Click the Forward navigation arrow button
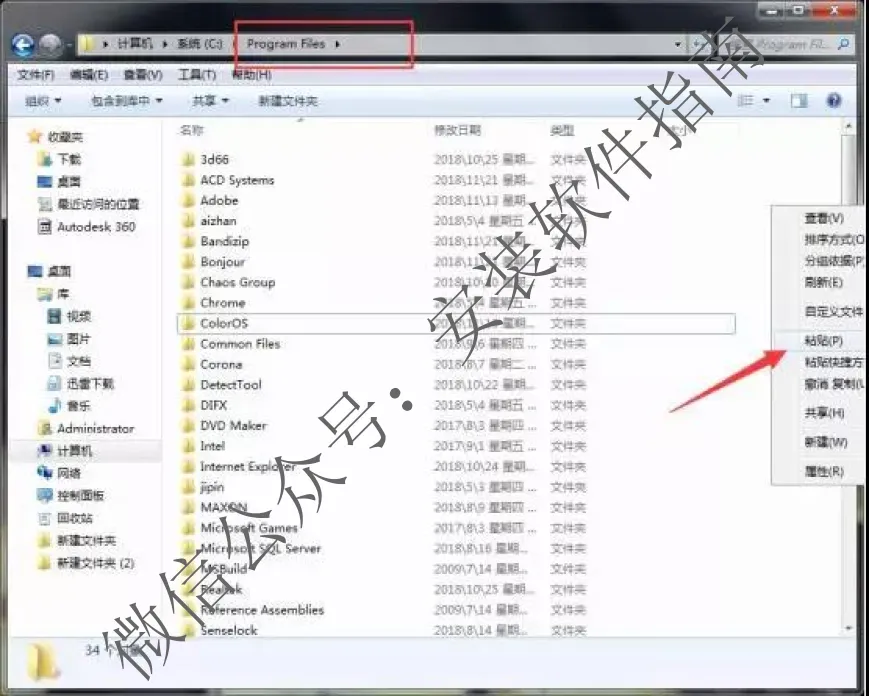Image resolution: width=869 pixels, height=696 pixels. click(51, 45)
